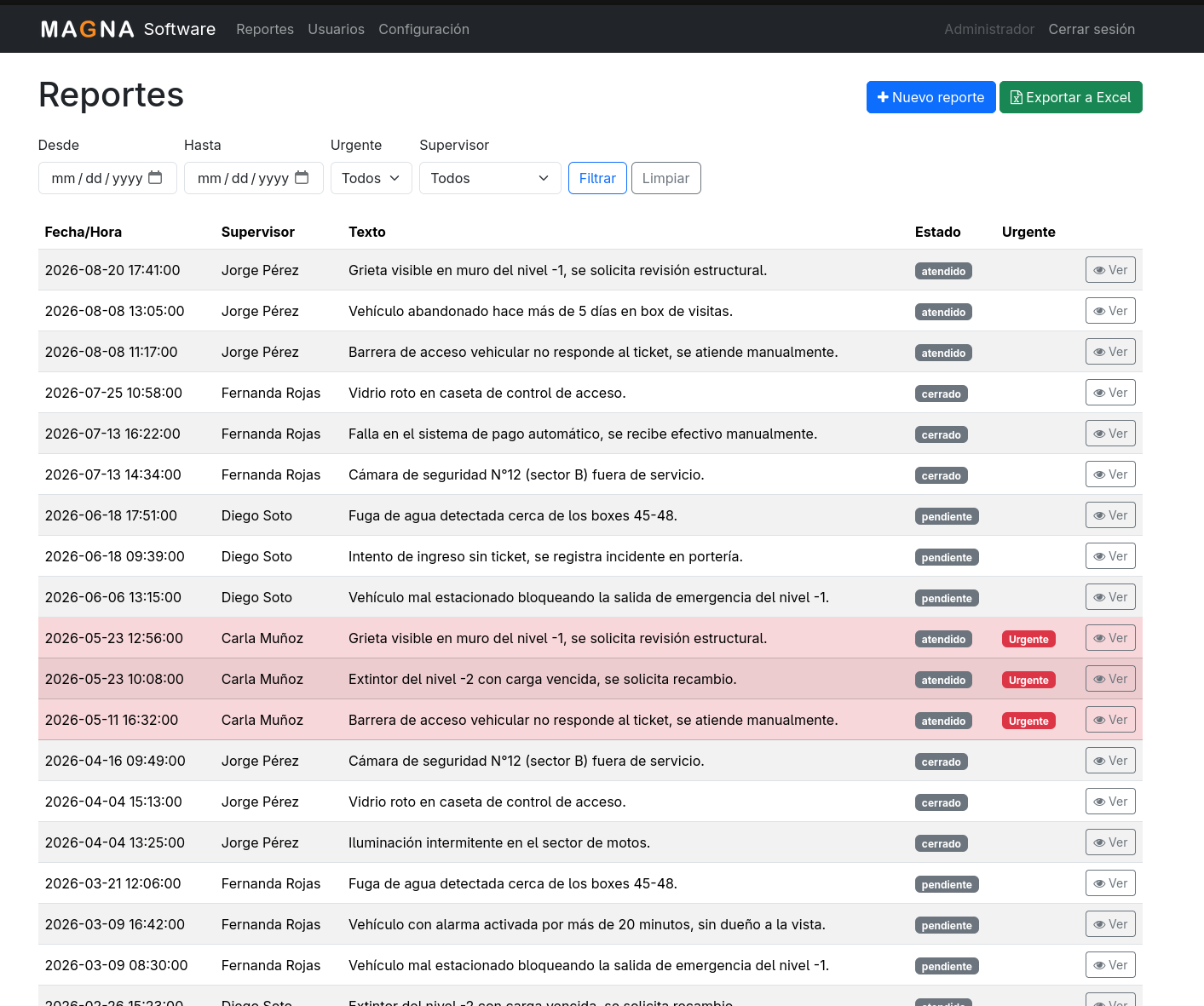This screenshot has height=1006, width=1204.
Task: View report dated 2026-04-16 09:49:00
Action: (1110, 761)
